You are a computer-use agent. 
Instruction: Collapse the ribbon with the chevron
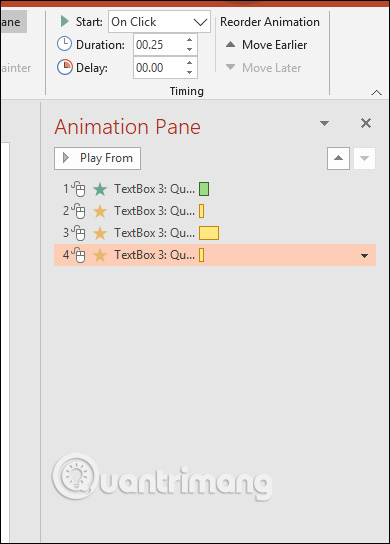[376, 92]
